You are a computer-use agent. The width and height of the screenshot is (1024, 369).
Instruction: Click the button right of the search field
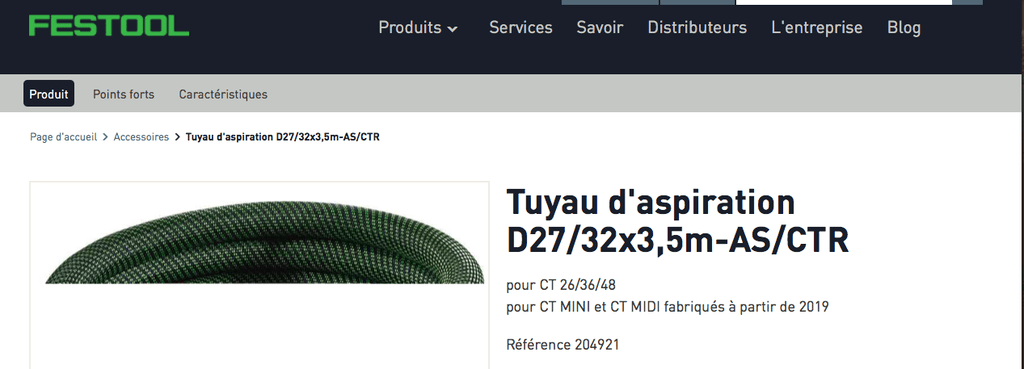coord(967,3)
